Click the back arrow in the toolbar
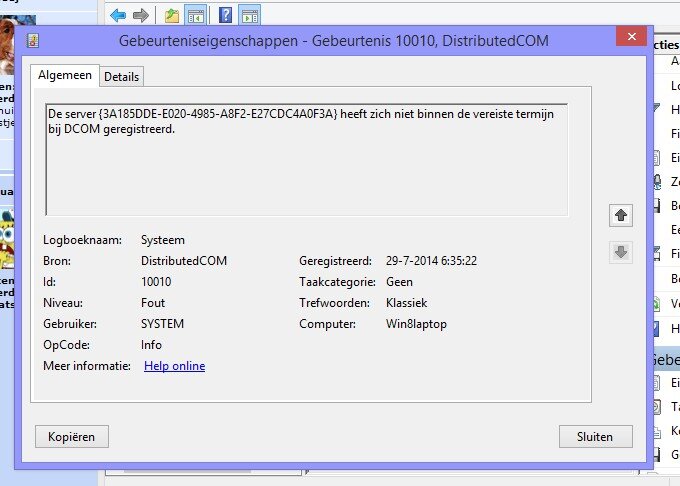Viewport: 680px width, 486px height. [118, 15]
